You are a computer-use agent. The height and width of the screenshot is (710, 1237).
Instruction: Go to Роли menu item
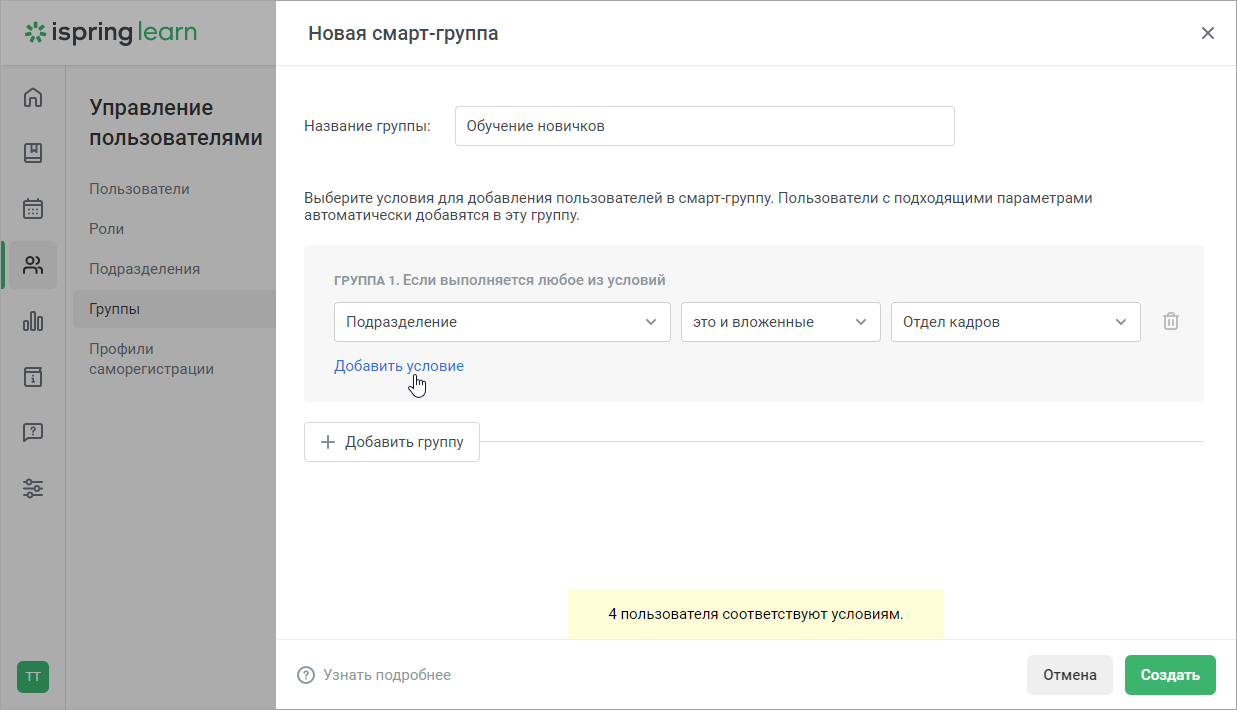pyautogui.click(x=106, y=229)
